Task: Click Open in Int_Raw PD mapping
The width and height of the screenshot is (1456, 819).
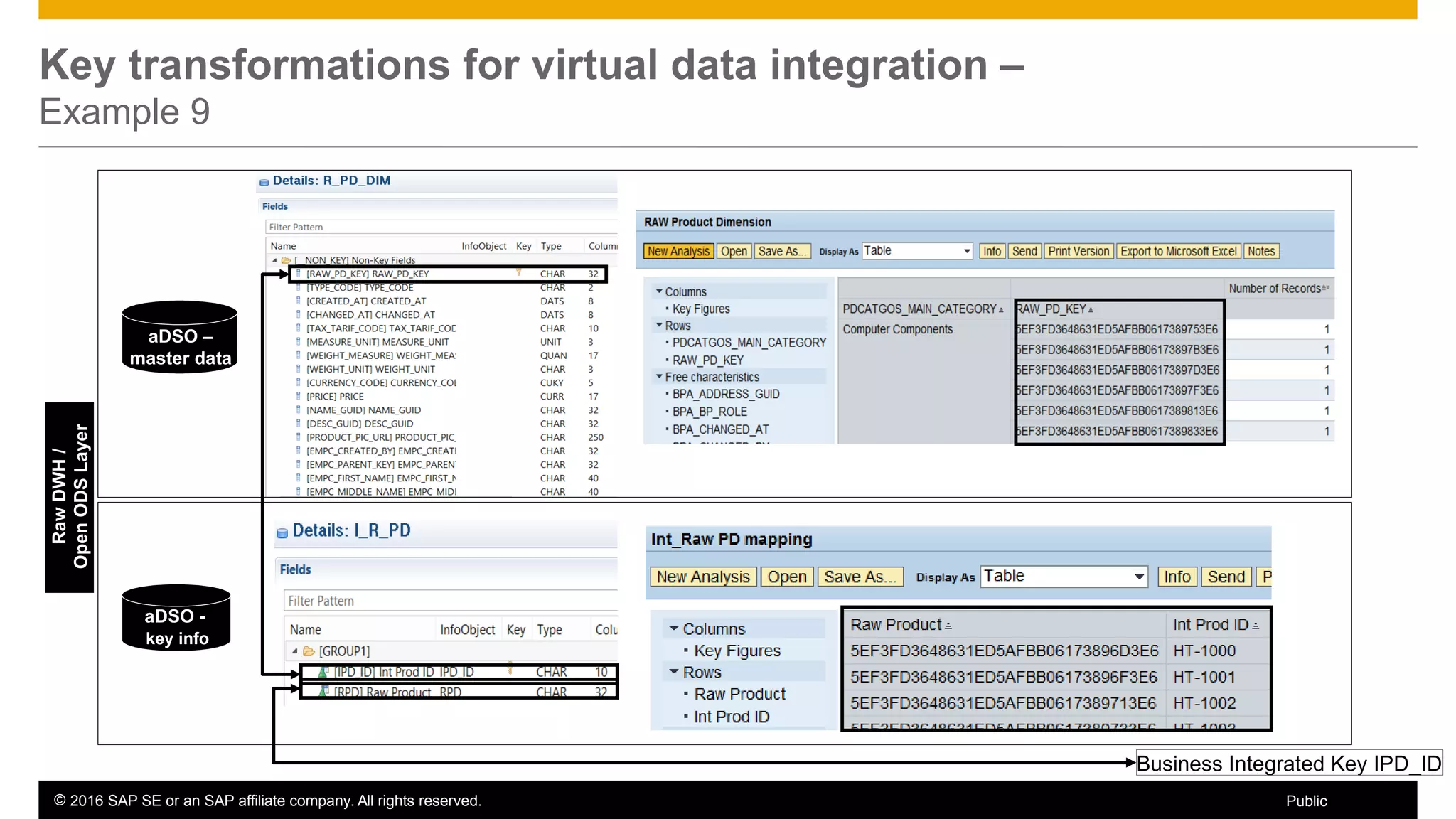Action: [x=787, y=577]
